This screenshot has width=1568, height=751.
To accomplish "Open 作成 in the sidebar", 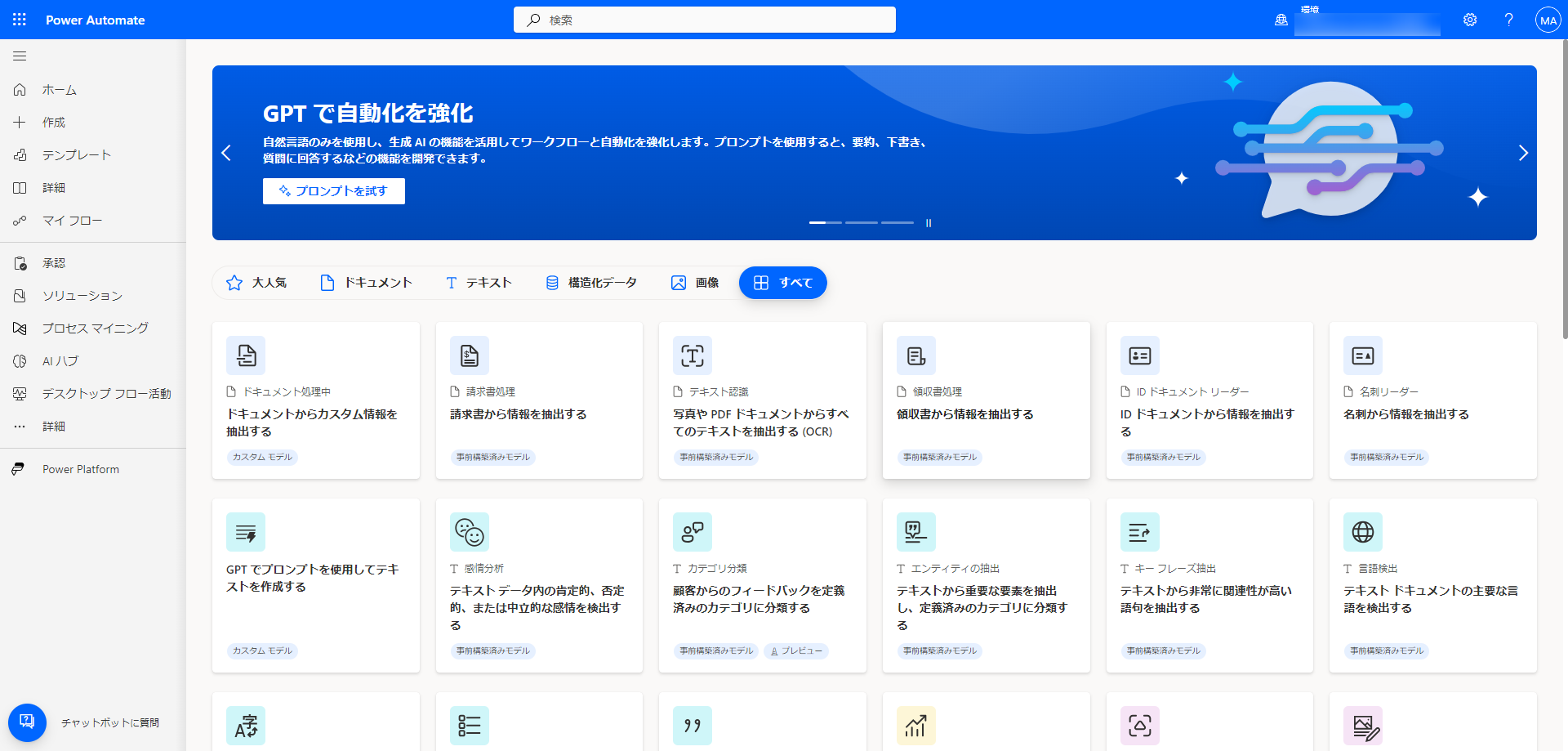I will point(93,123).
